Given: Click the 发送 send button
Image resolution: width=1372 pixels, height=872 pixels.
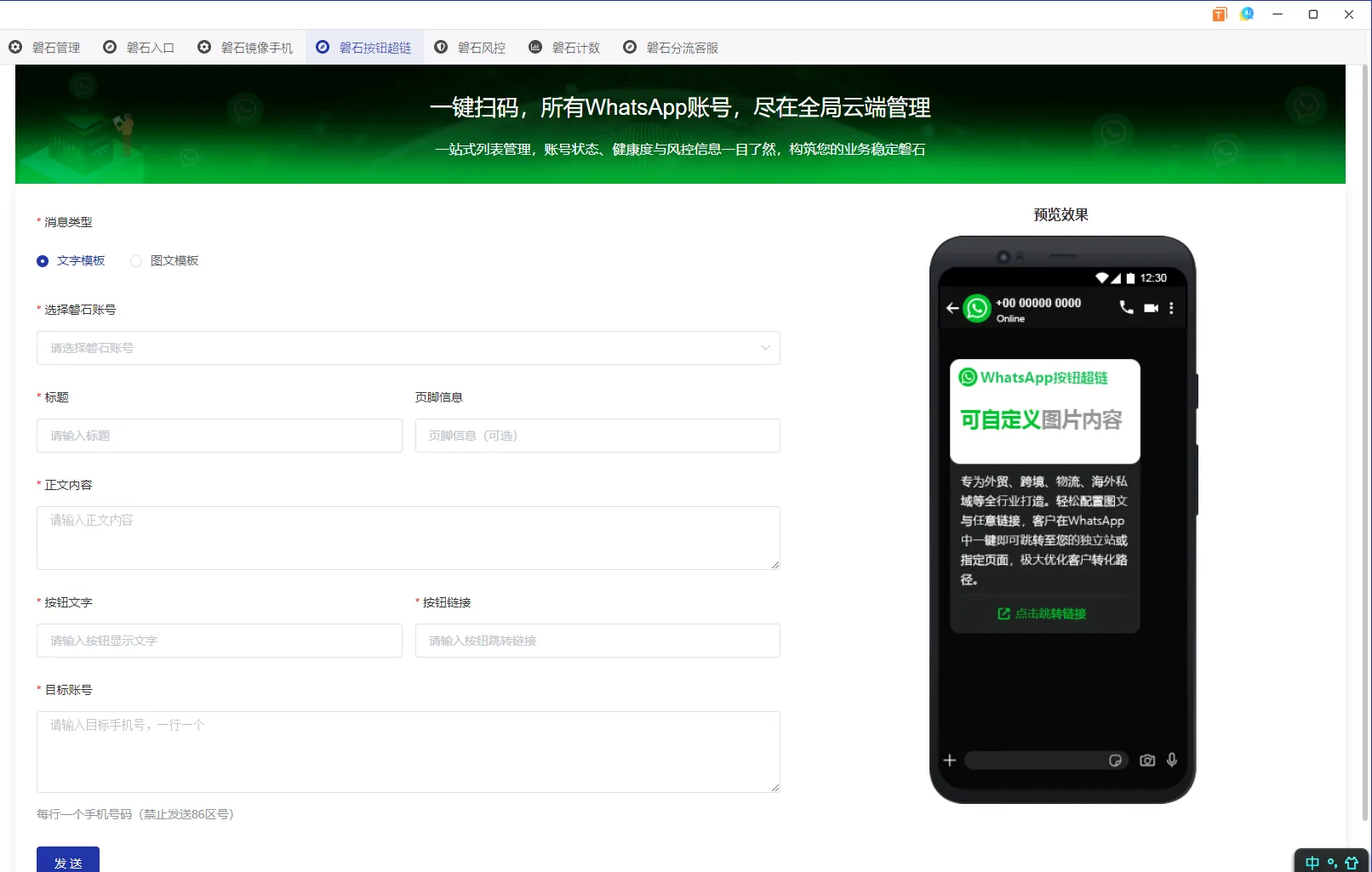Looking at the screenshot, I should (68, 861).
